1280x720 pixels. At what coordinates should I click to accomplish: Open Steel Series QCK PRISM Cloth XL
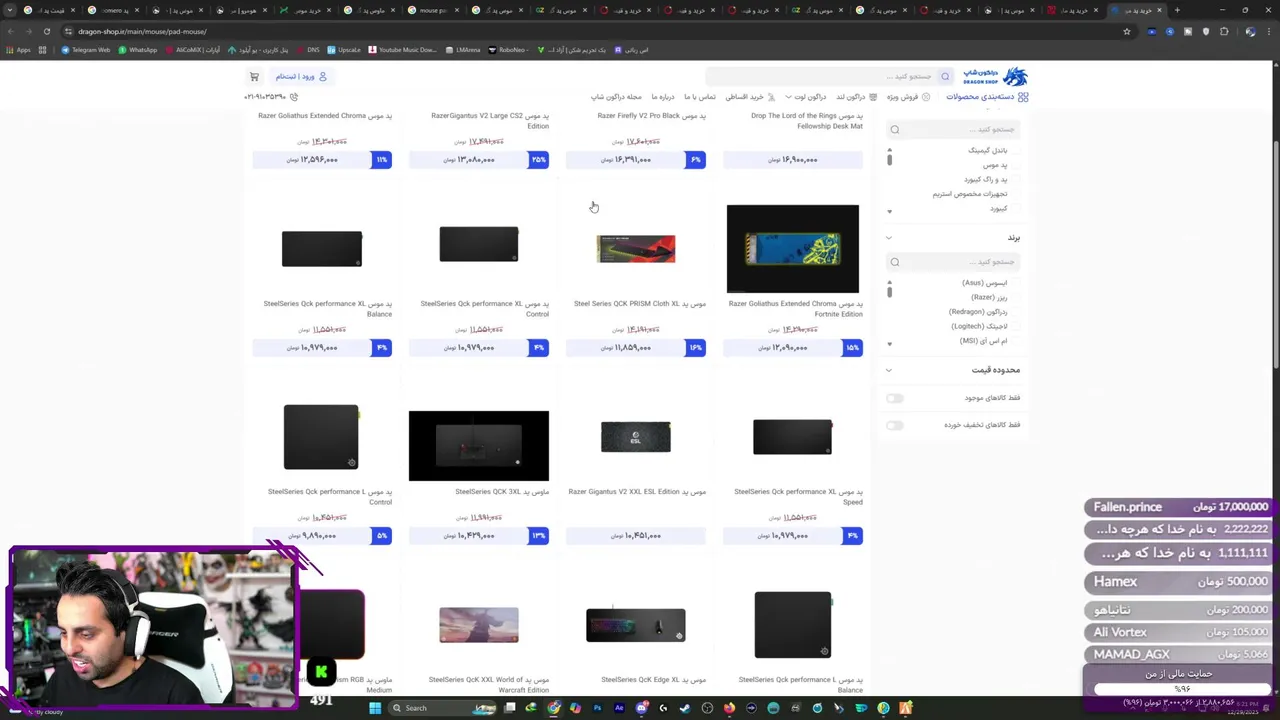click(640, 304)
